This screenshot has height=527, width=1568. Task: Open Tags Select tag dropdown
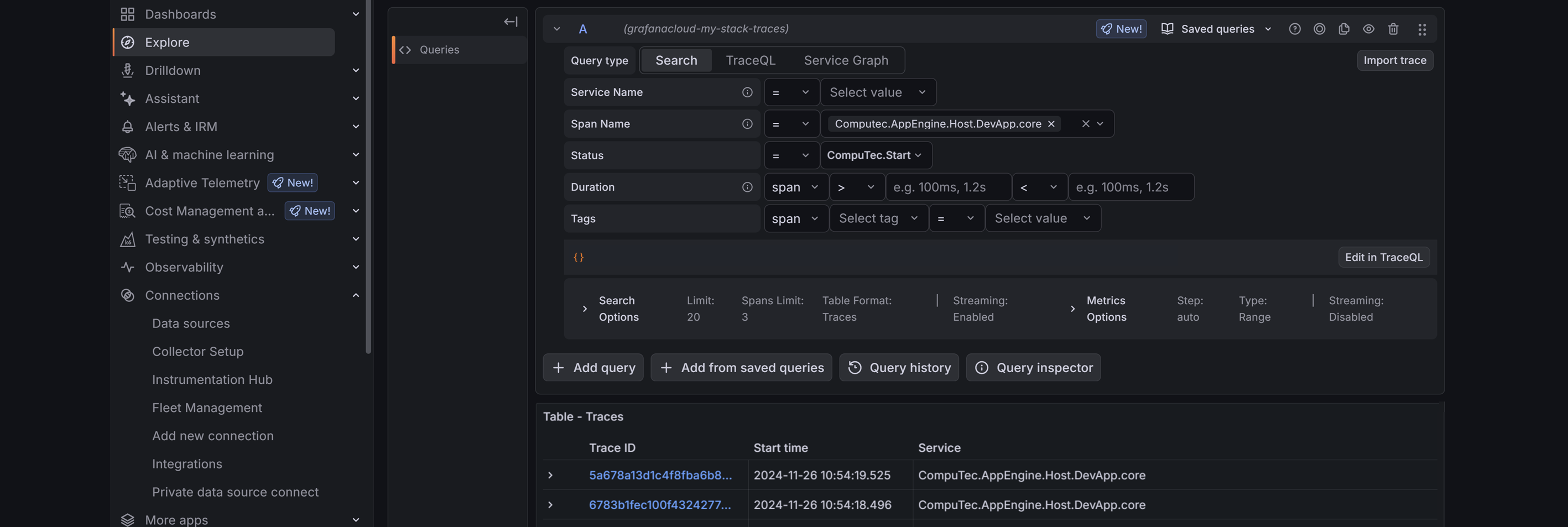coord(879,218)
